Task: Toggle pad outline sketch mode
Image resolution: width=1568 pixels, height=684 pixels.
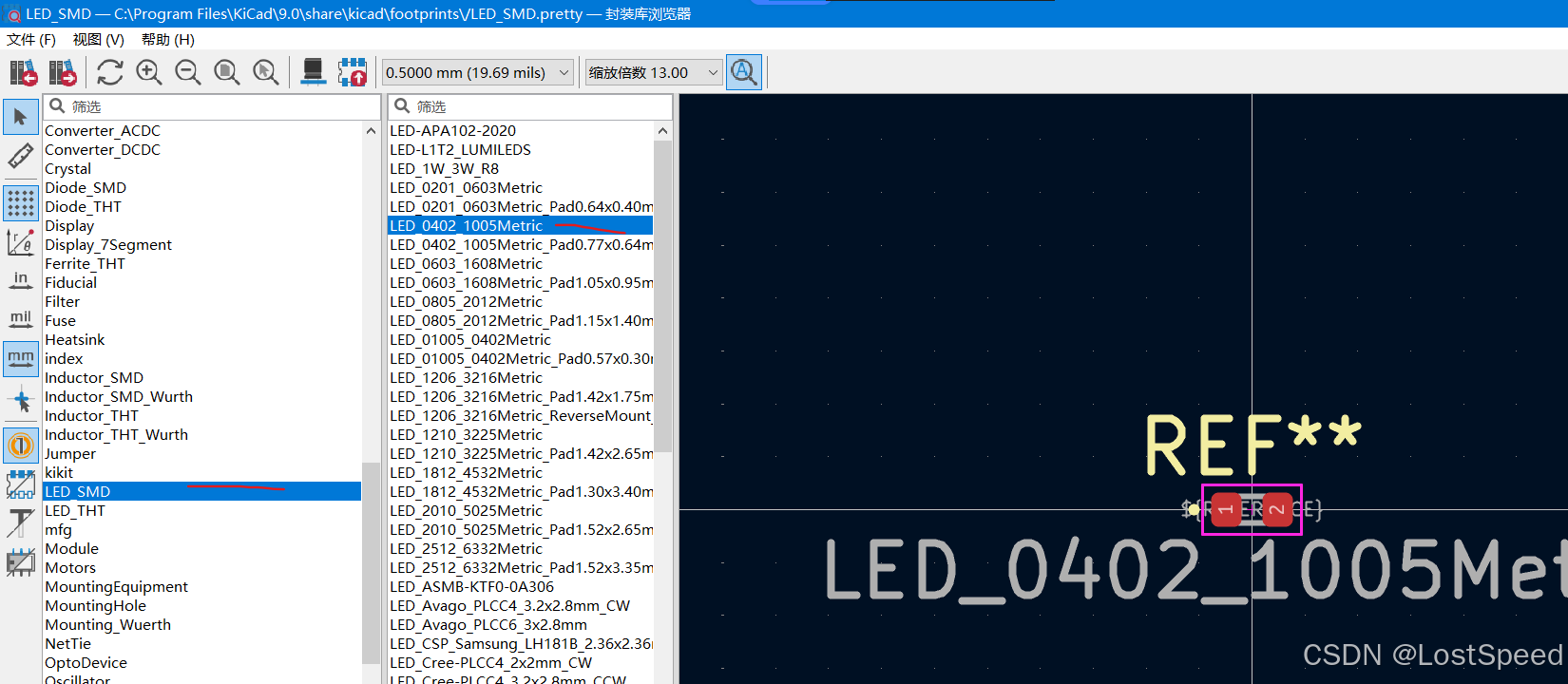Action: 21,484
